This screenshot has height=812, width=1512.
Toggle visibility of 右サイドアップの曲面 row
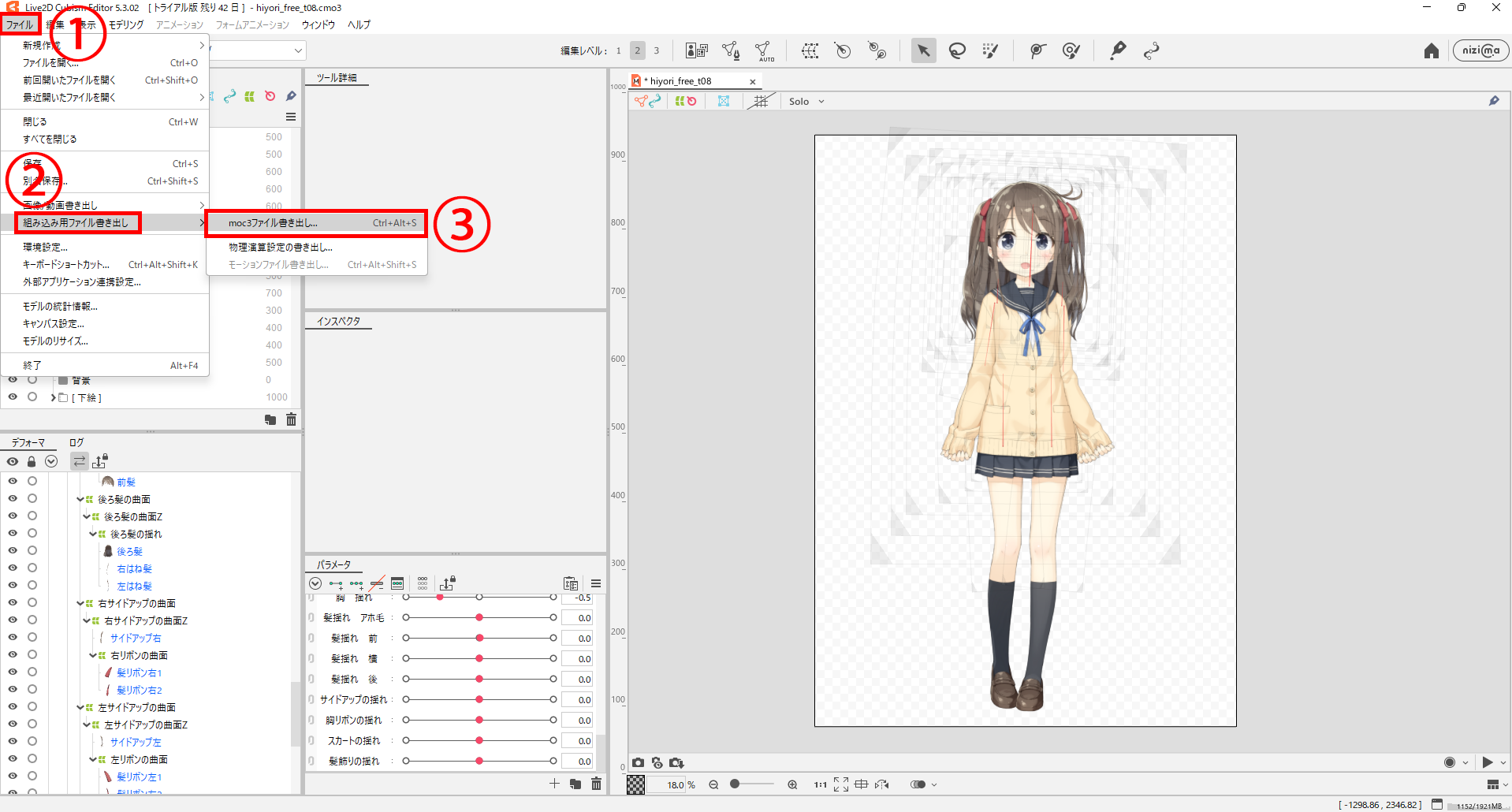click(x=13, y=602)
